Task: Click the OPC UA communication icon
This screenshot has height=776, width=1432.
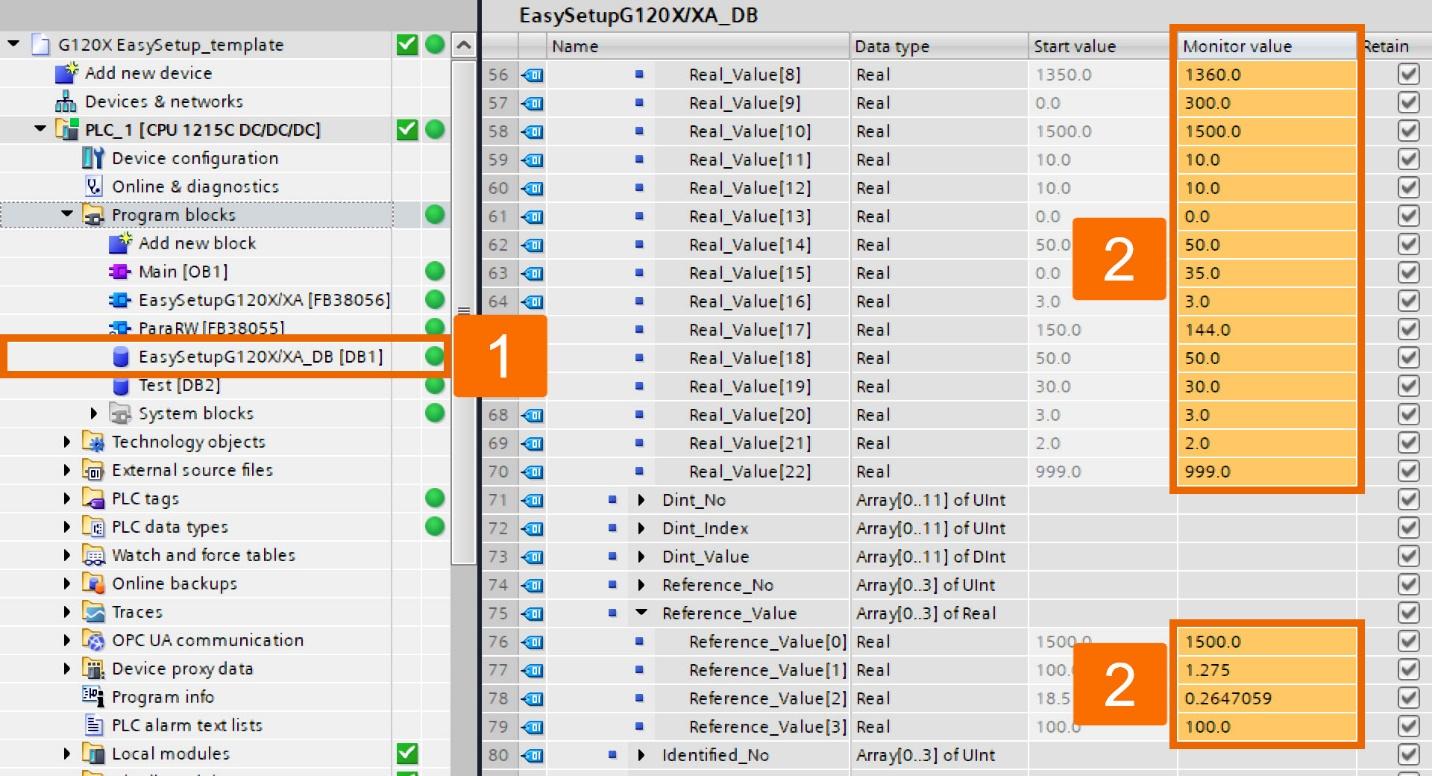Action: [x=93, y=640]
